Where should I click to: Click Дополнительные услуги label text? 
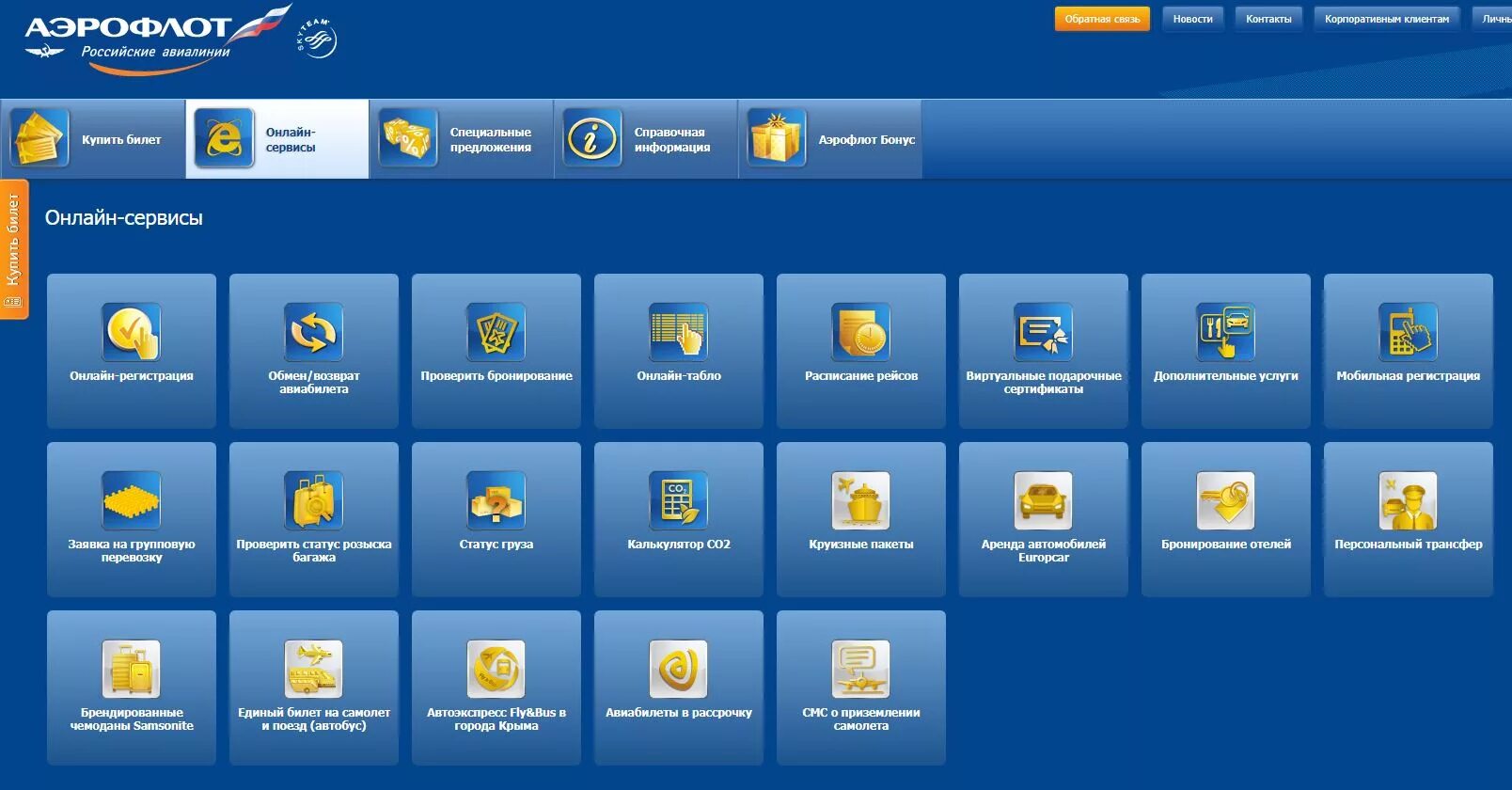(x=1226, y=375)
